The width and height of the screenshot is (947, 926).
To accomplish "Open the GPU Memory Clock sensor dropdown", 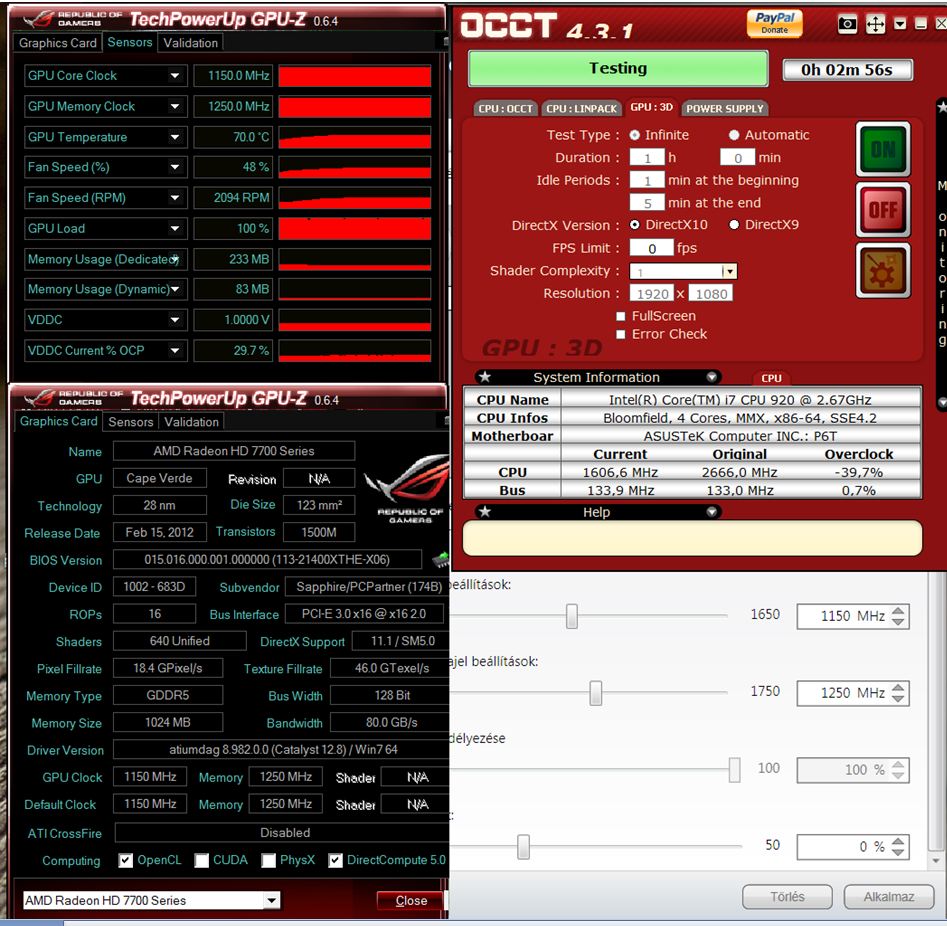I will (175, 106).
